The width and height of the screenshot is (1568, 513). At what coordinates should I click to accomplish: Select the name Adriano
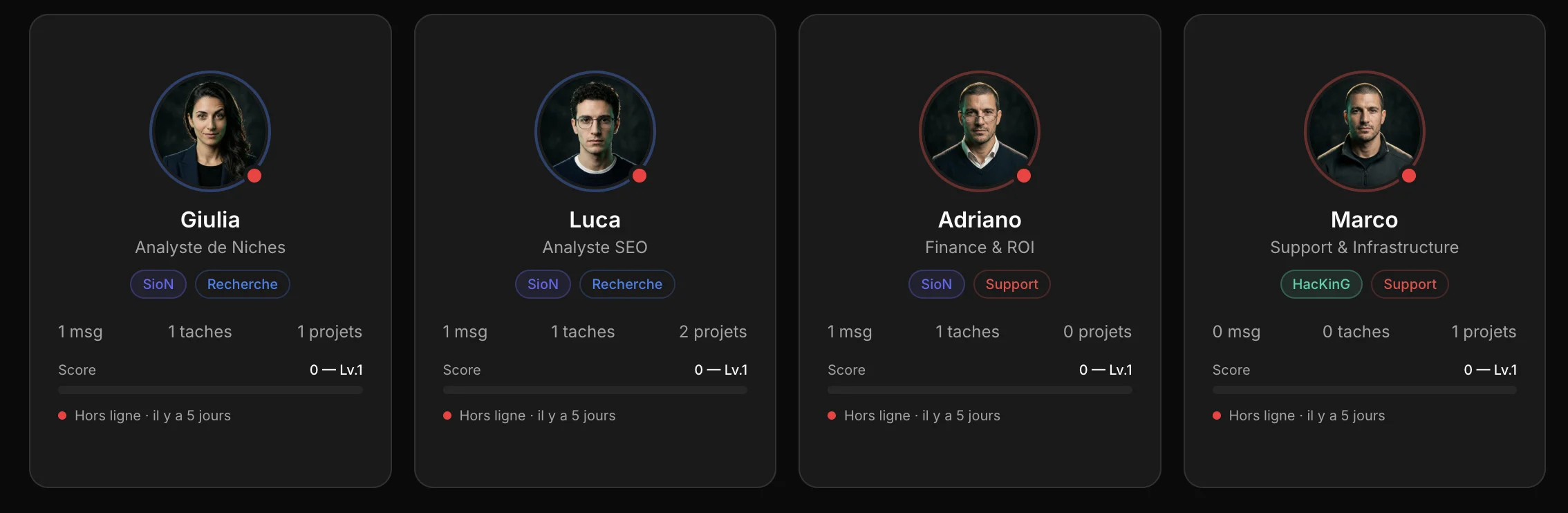coord(979,219)
